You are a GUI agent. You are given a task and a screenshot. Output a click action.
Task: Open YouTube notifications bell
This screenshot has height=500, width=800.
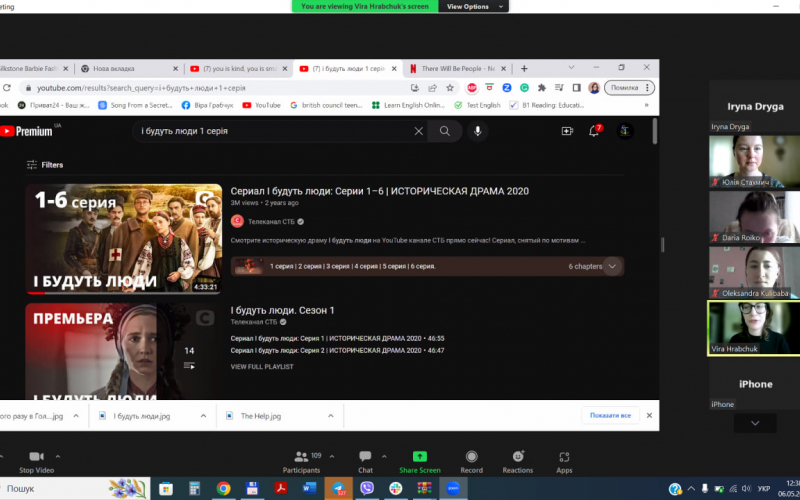point(594,131)
